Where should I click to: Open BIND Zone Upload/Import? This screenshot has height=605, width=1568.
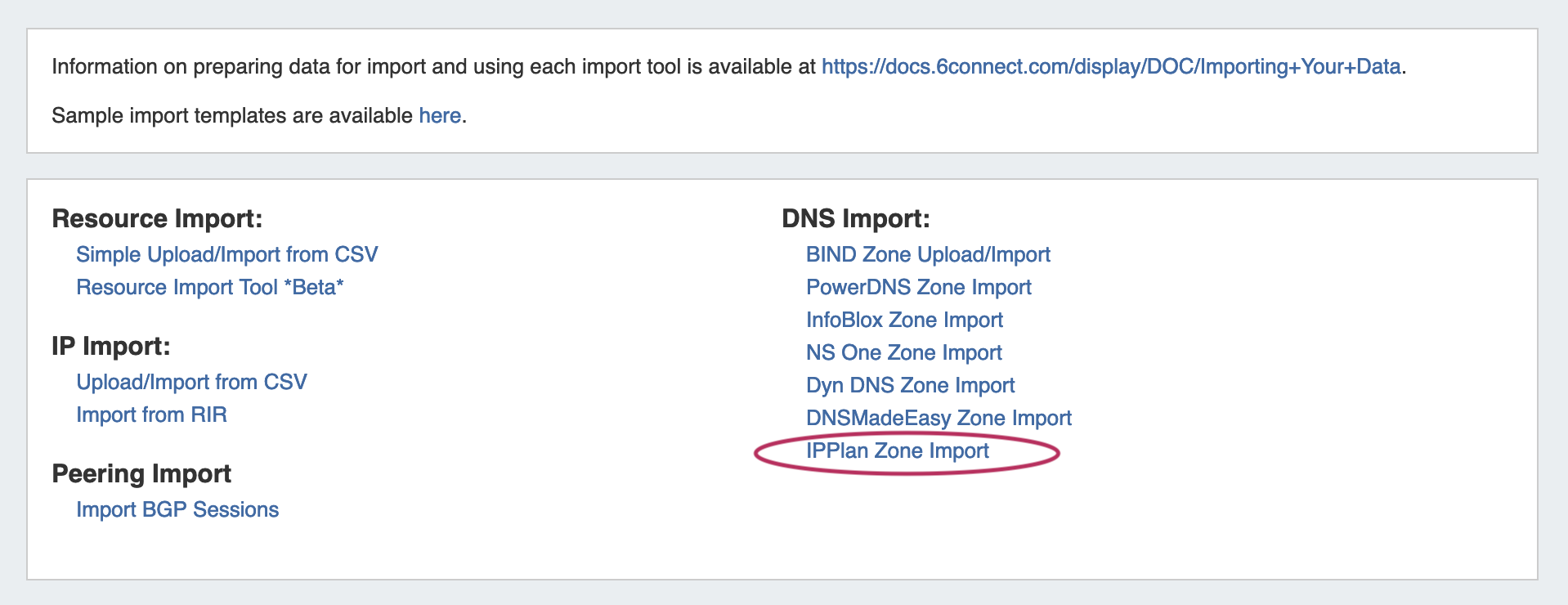[x=928, y=255]
